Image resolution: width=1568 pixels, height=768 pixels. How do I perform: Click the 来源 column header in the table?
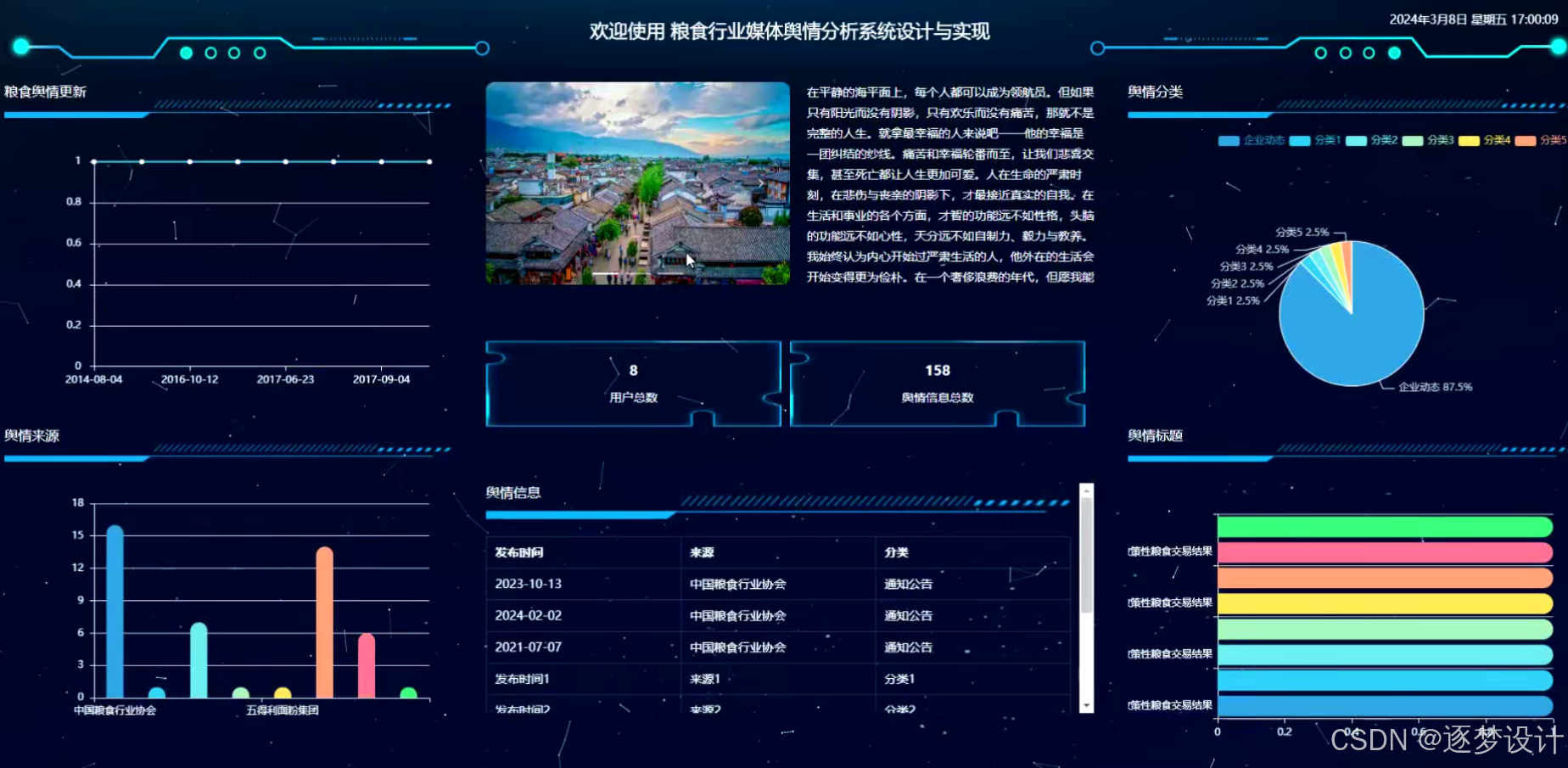[702, 552]
